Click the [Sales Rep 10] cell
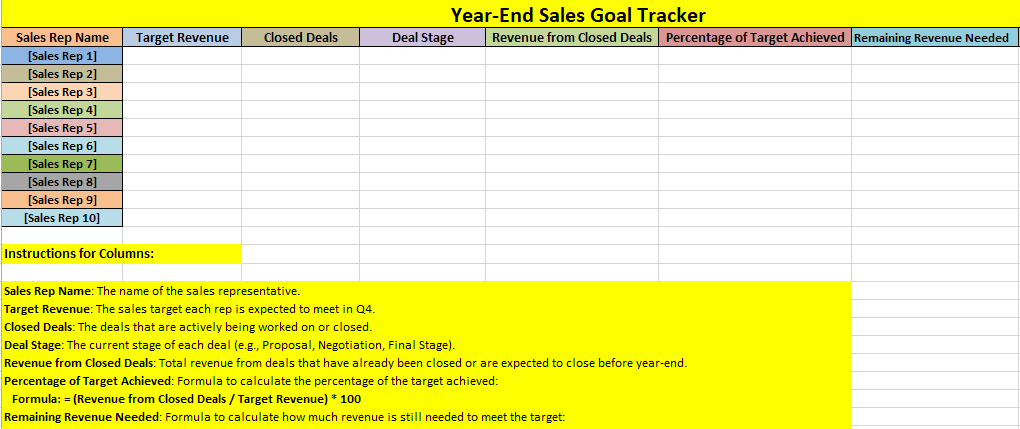Image resolution: width=1020 pixels, height=429 pixels. [62, 218]
